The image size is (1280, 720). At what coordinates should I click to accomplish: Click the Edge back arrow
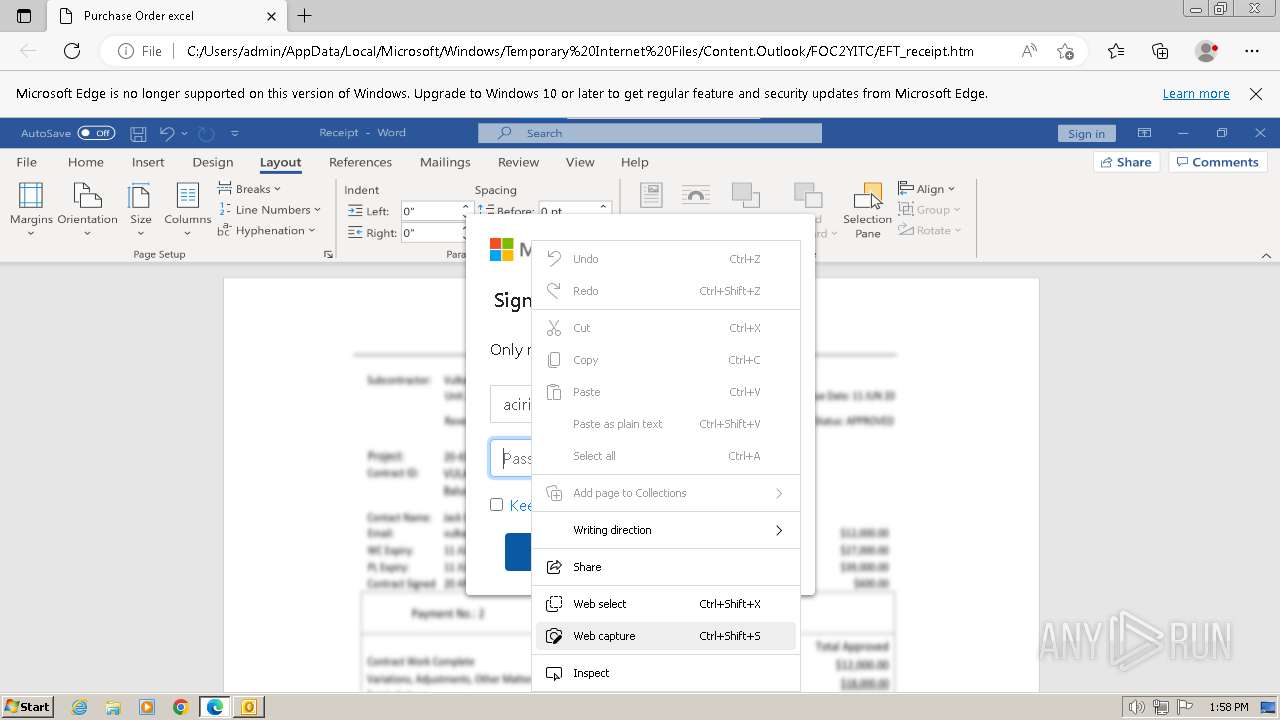pyautogui.click(x=28, y=51)
